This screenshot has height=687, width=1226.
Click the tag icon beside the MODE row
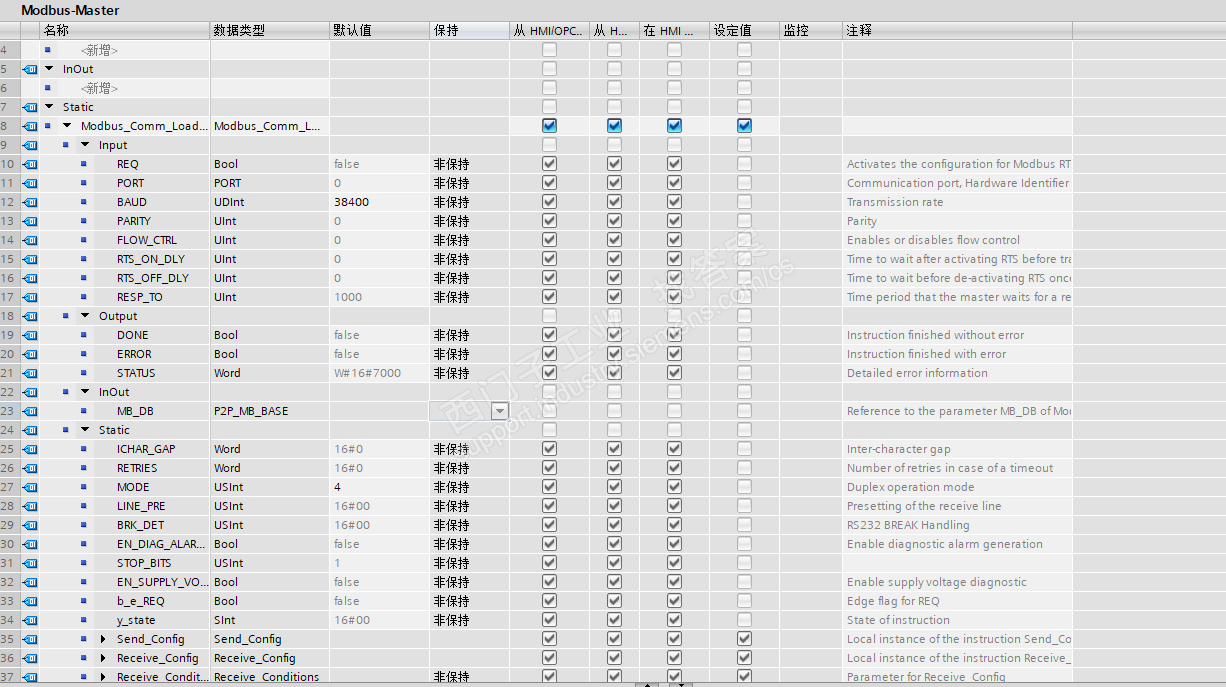(x=30, y=487)
